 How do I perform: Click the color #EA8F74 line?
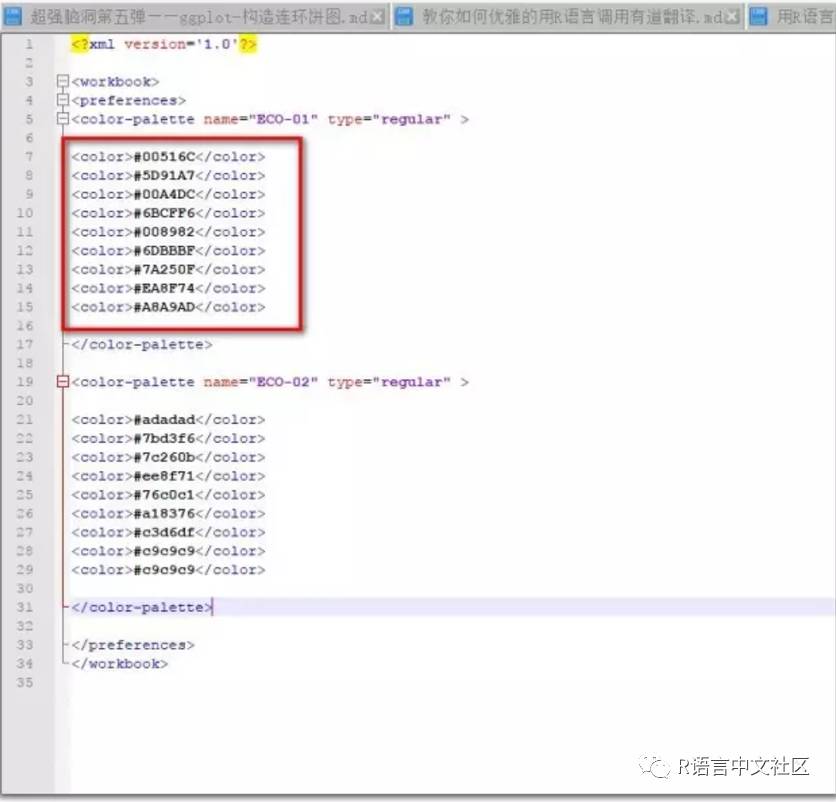click(x=168, y=288)
